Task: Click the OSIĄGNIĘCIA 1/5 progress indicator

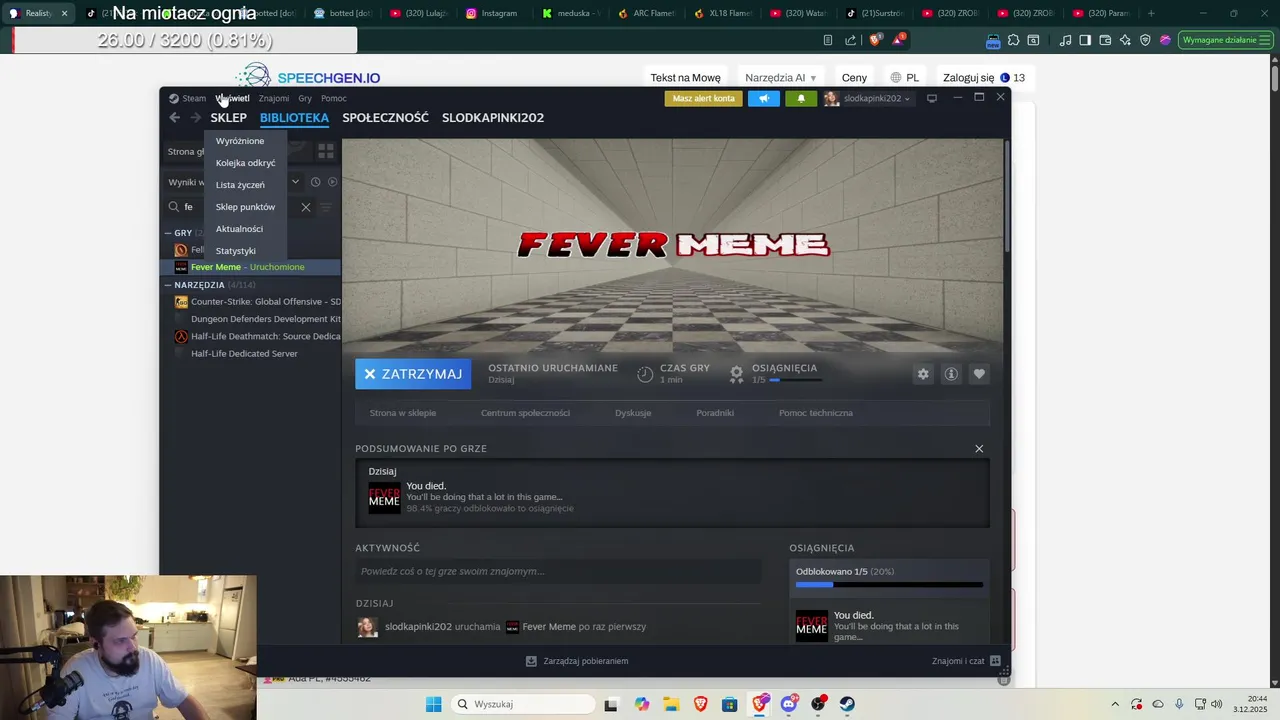Action: (x=785, y=373)
